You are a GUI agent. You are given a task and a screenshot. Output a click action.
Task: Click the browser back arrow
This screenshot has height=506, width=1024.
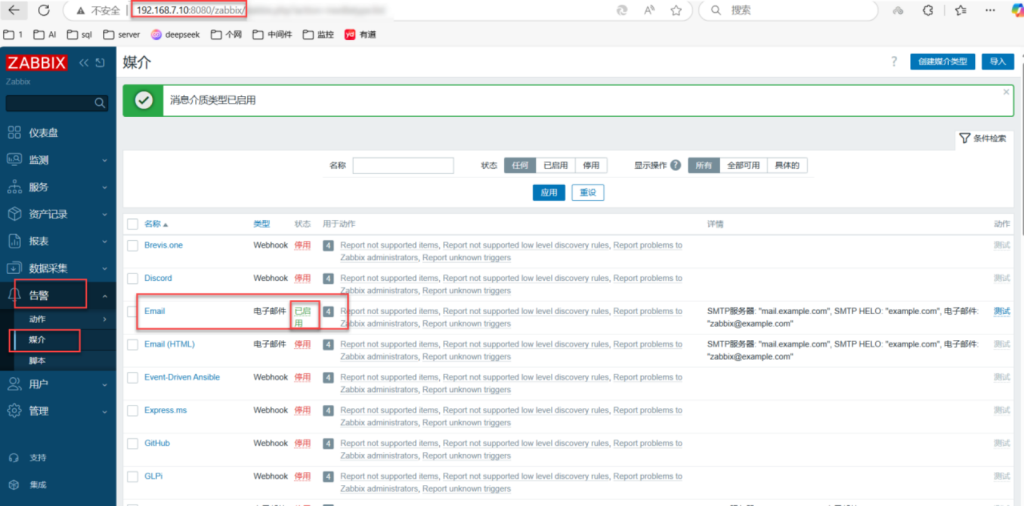click(x=14, y=10)
